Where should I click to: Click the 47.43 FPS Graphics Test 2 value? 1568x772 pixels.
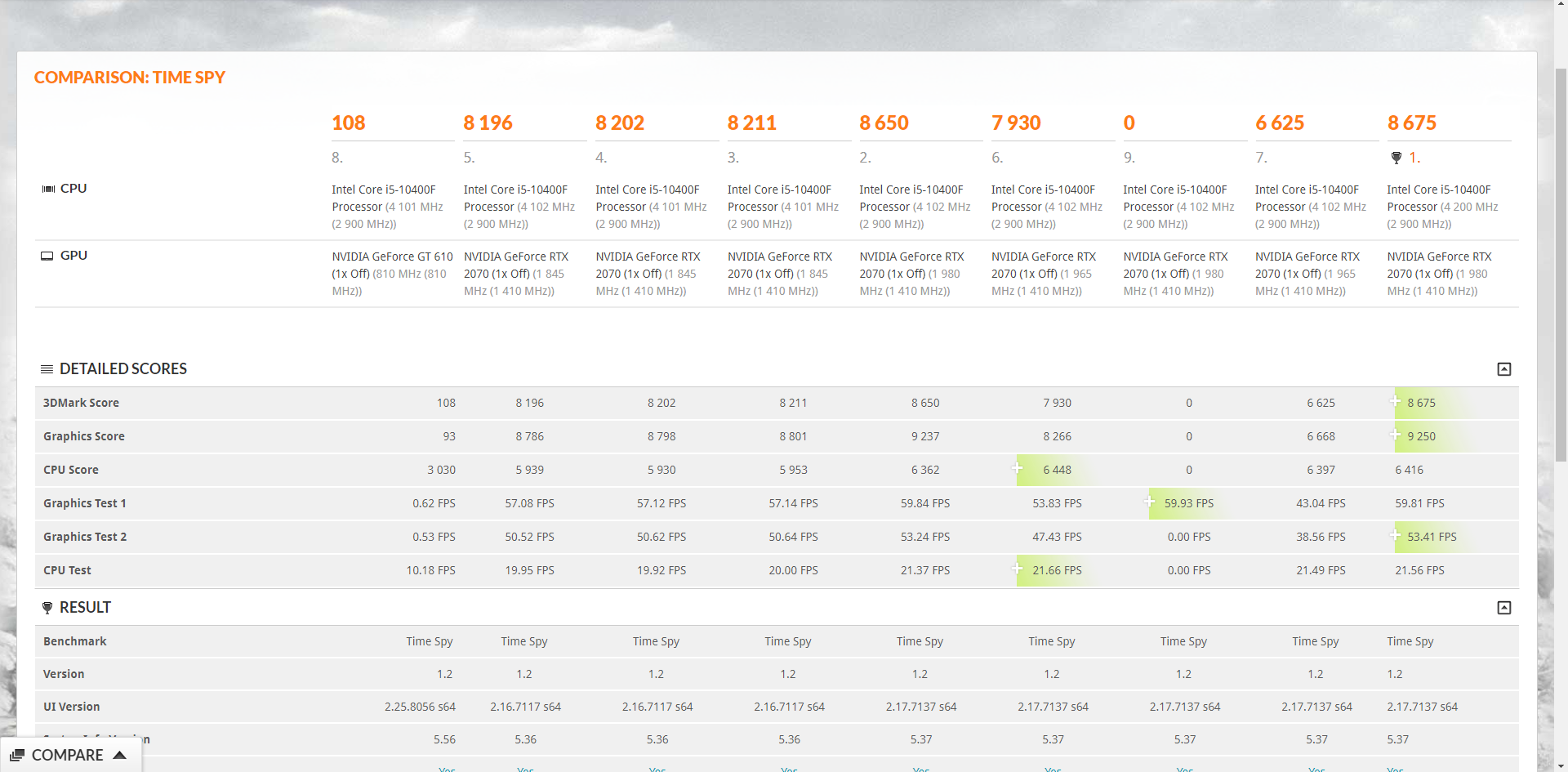click(x=1057, y=537)
